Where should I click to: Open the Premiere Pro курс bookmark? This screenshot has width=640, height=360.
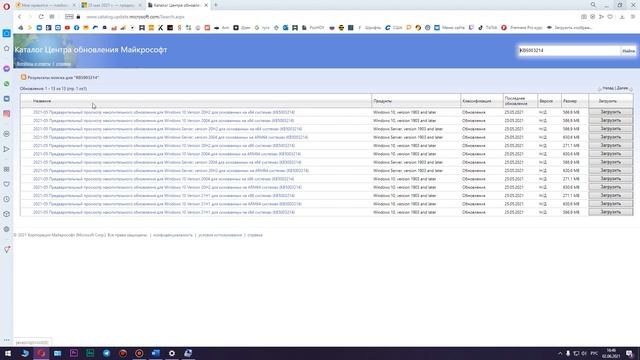click(522, 28)
